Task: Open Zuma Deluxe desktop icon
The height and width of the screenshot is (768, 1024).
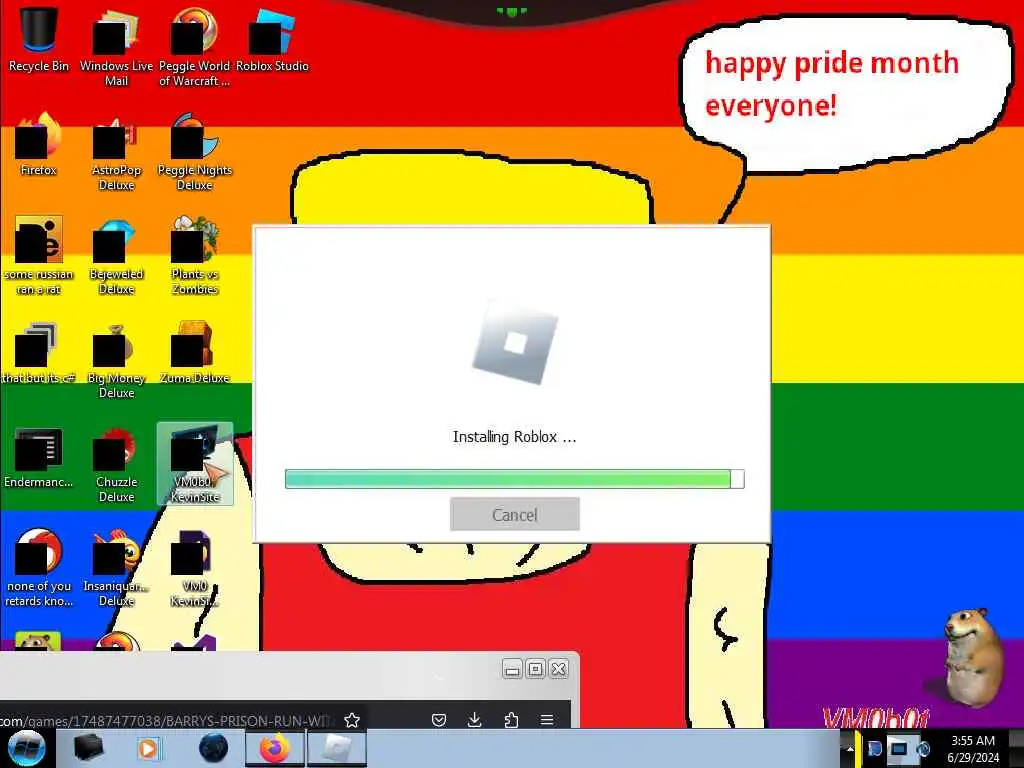Action: coord(194,351)
